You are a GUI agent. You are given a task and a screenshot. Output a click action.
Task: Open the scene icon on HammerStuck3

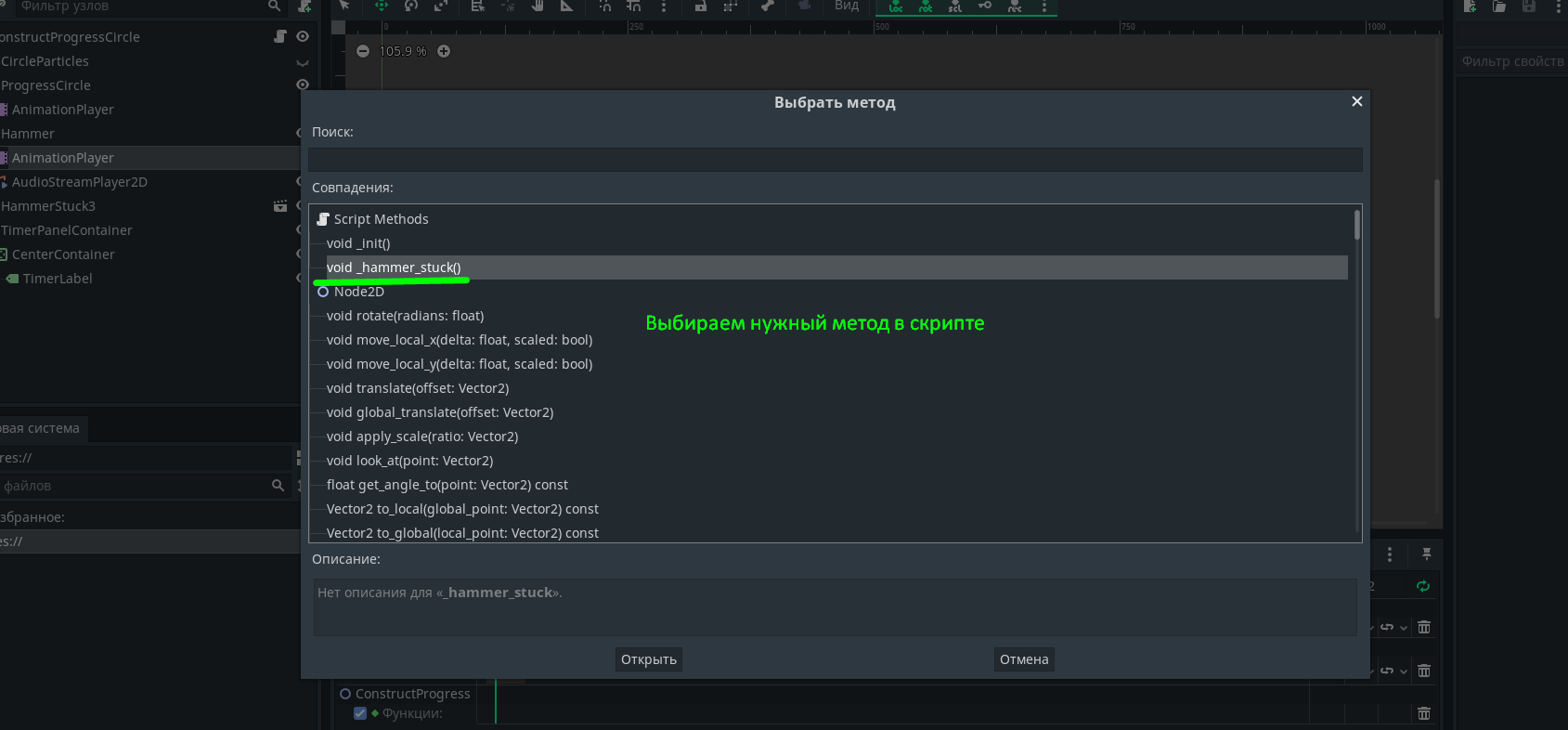point(280,206)
